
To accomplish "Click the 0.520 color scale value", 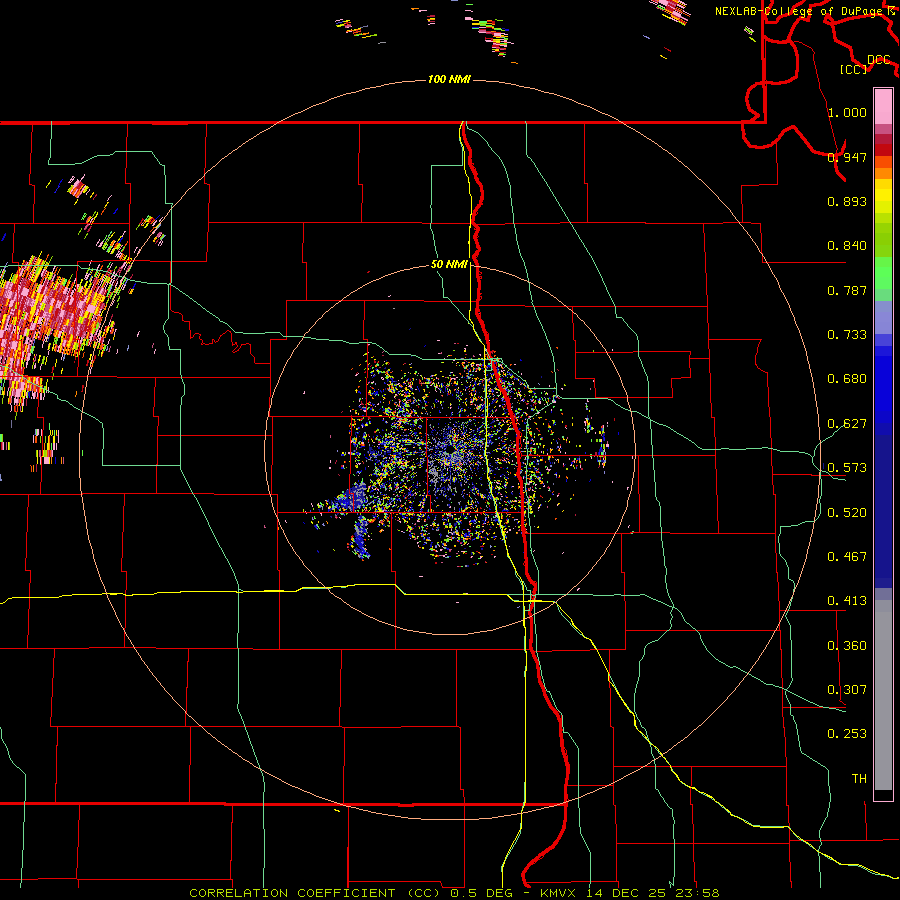I will click(847, 513).
